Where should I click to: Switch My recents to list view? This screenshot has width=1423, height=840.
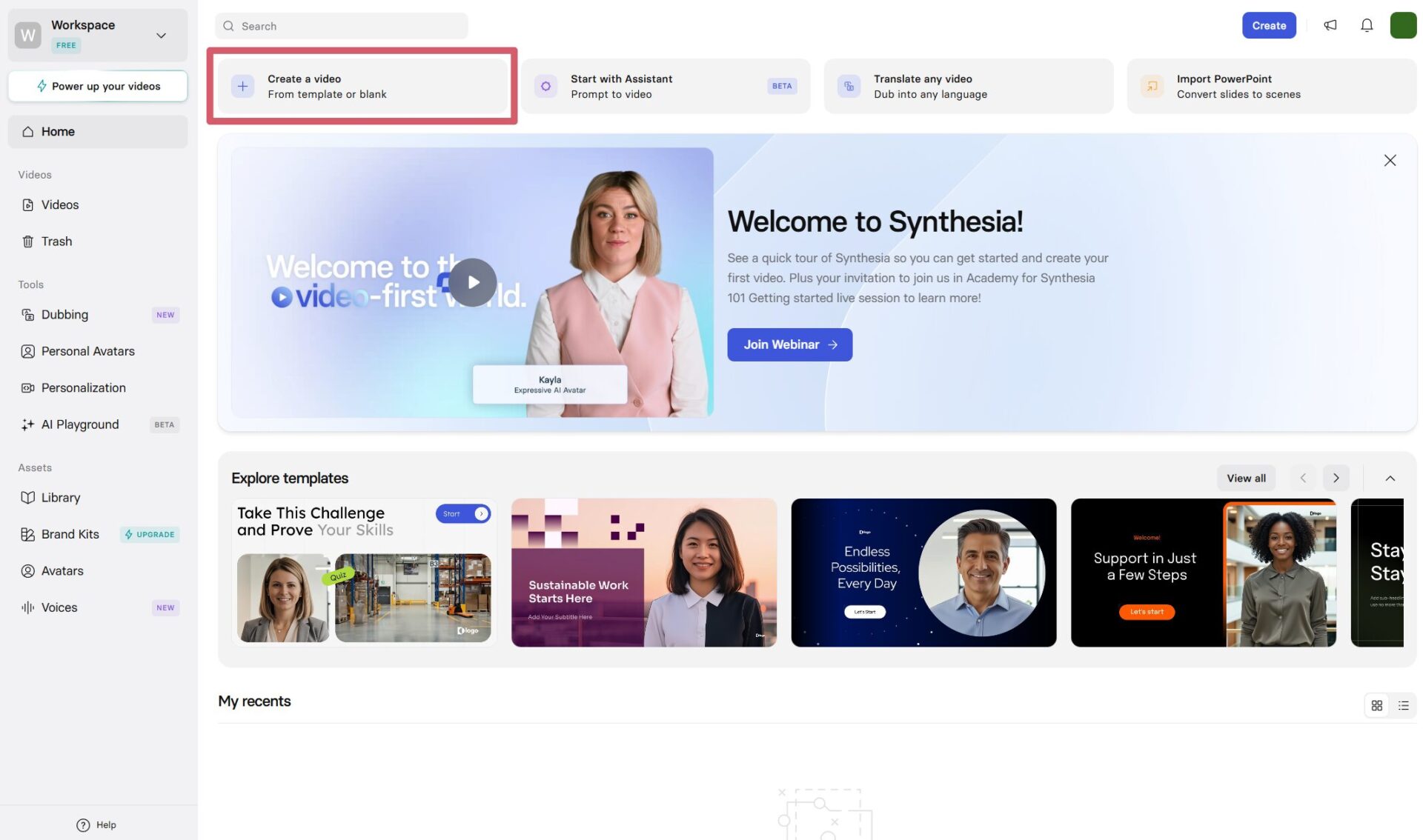1403,706
